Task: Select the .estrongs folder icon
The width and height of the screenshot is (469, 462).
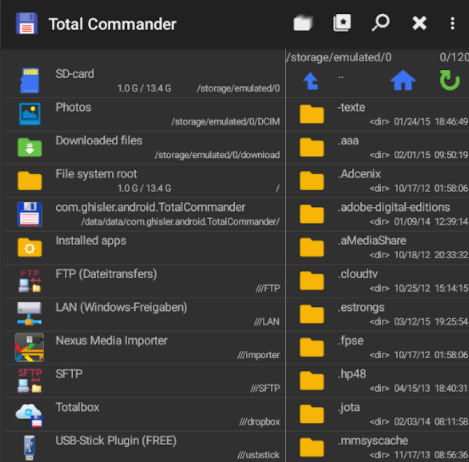Action: [312, 314]
